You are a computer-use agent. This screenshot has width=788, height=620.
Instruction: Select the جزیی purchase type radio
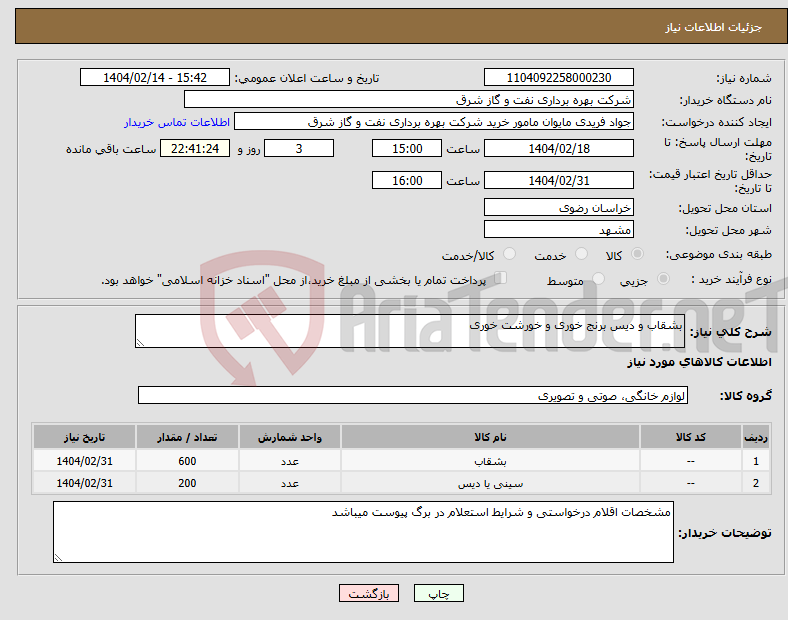click(663, 278)
